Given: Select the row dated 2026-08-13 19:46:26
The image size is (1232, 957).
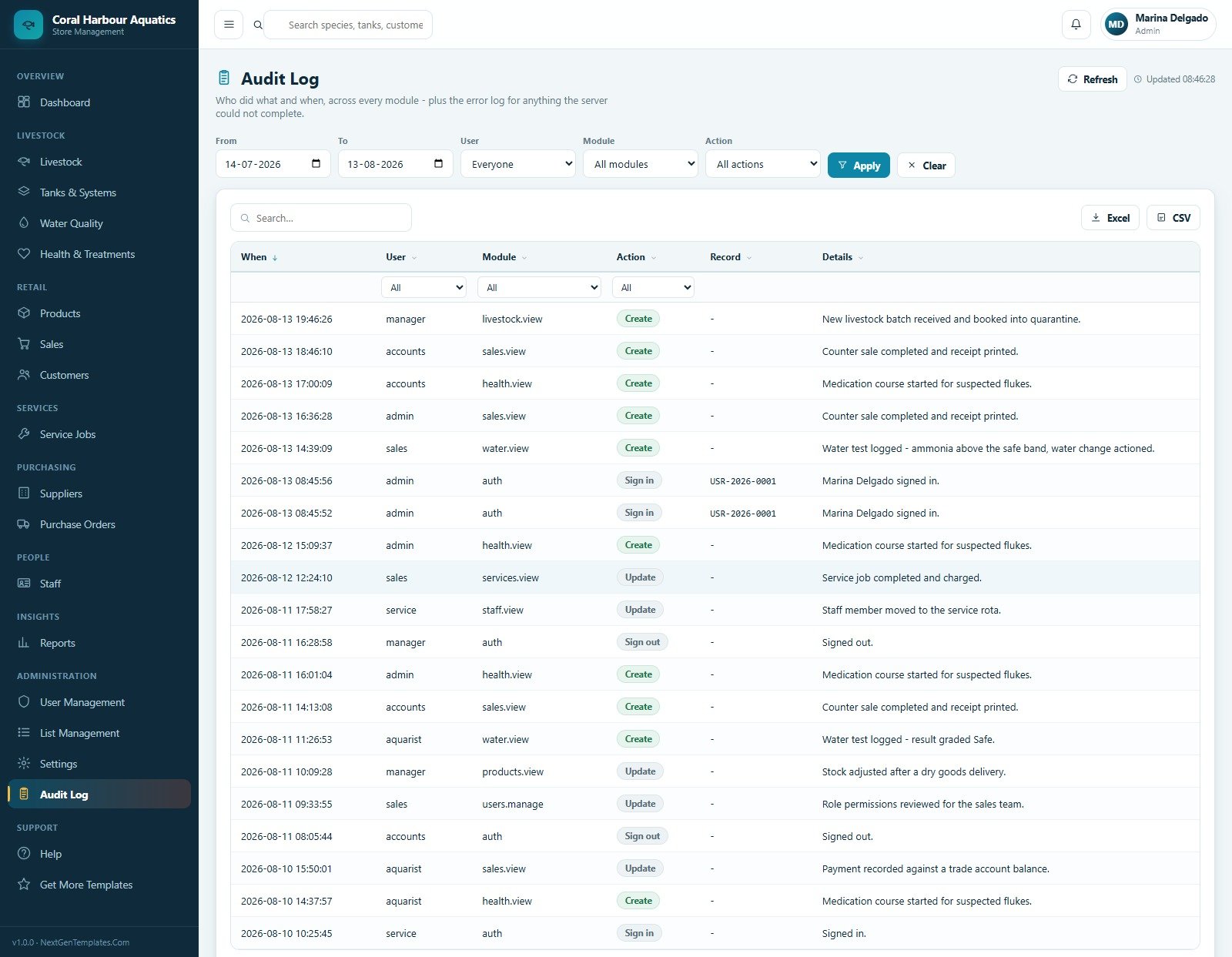Looking at the screenshot, I should 715,319.
